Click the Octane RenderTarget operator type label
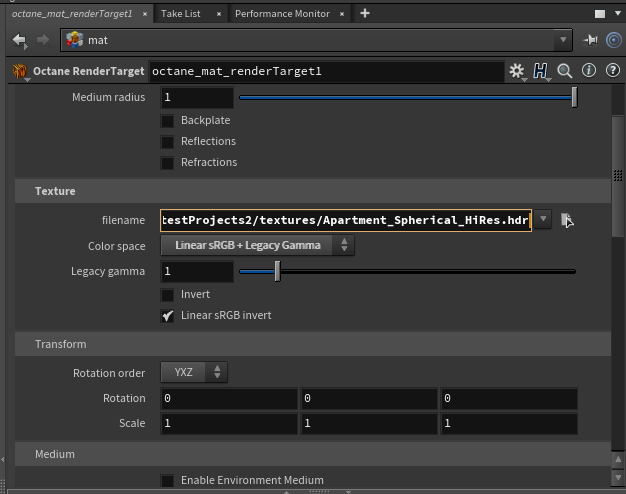 [89, 71]
